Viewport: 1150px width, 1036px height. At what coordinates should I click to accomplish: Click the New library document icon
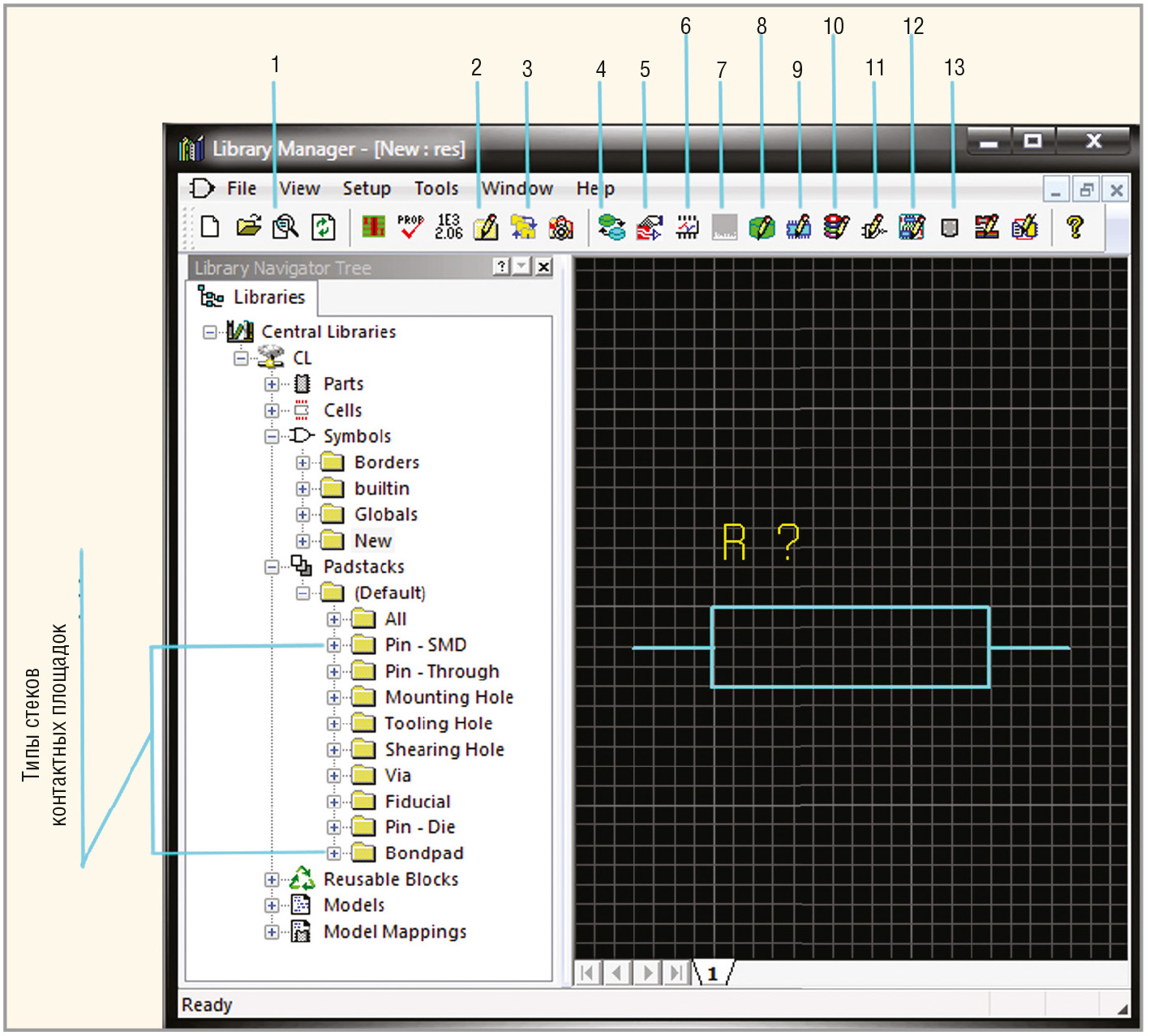click(x=210, y=227)
